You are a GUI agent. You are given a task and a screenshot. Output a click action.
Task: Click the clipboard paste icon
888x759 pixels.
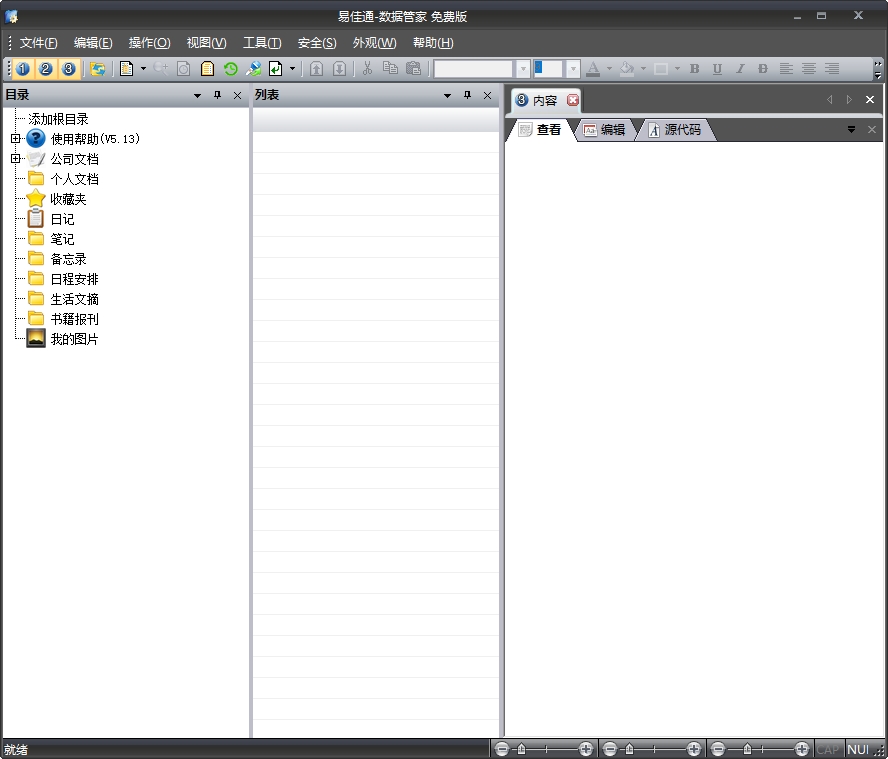(x=413, y=69)
